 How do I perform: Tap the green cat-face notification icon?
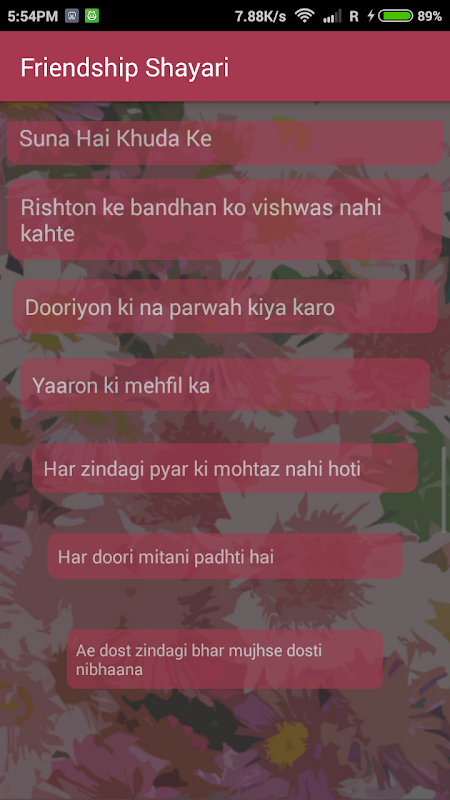coord(92,16)
